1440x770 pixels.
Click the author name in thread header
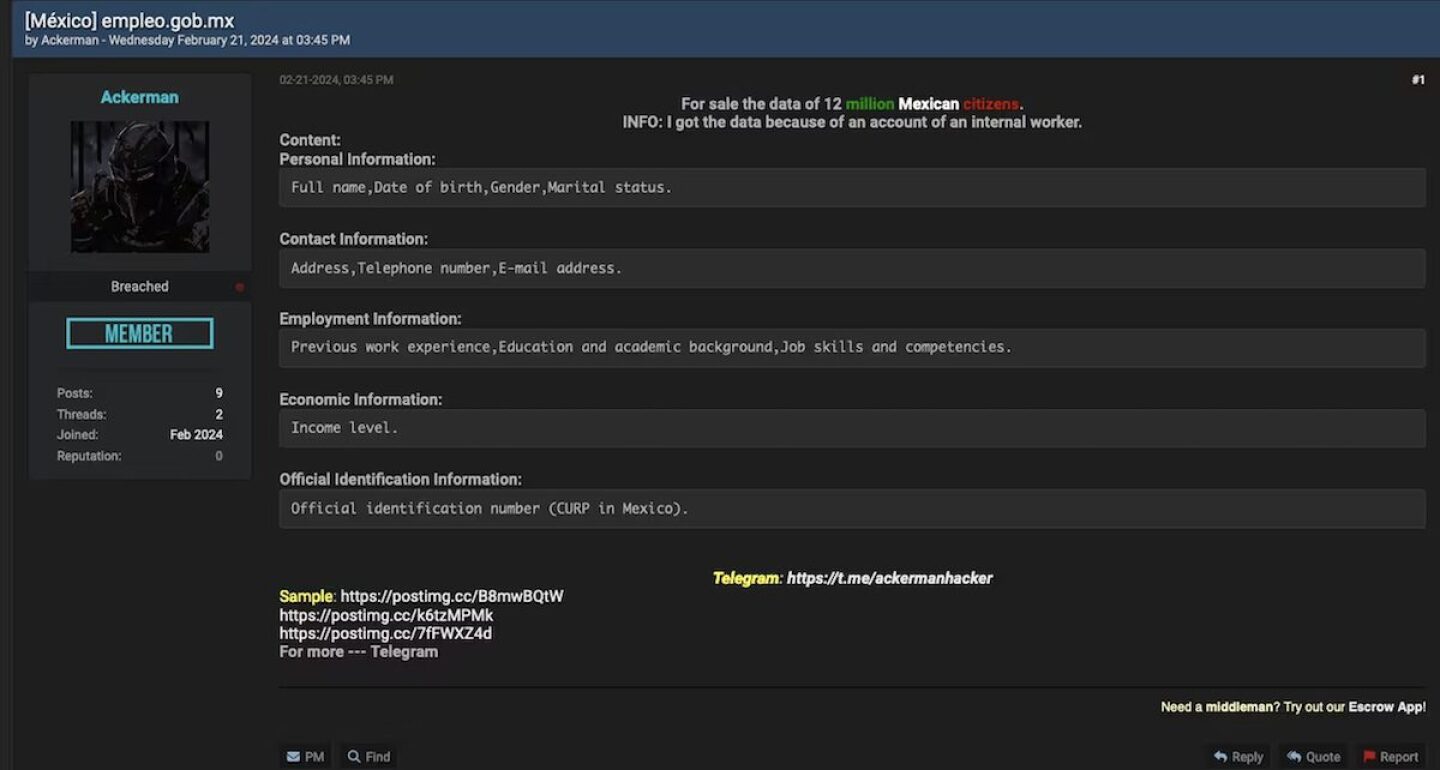click(x=69, y=40)
